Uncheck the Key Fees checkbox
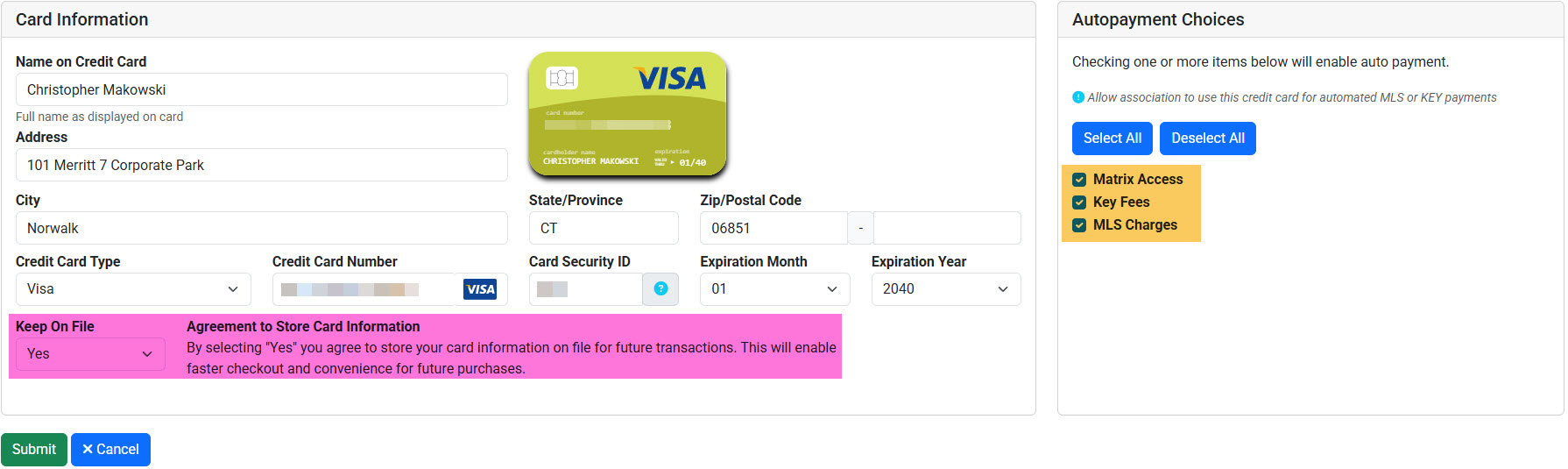The height and width of the screenshot is (469, 1568). click(x=1079, y=203)
